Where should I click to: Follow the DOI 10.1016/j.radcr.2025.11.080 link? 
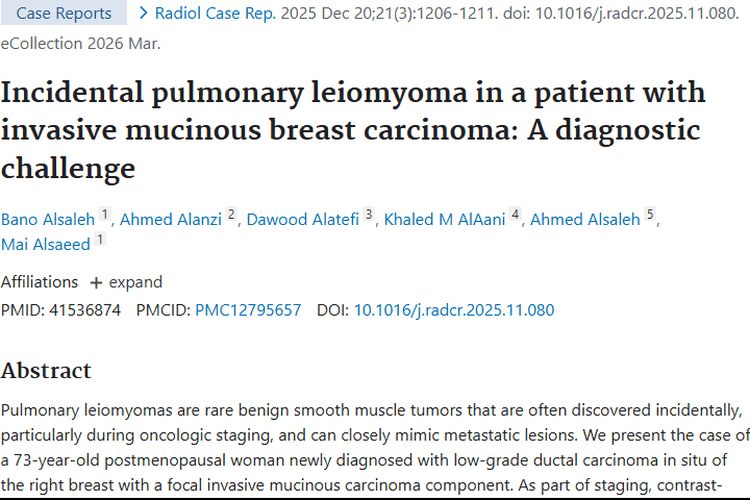(454, 310)
